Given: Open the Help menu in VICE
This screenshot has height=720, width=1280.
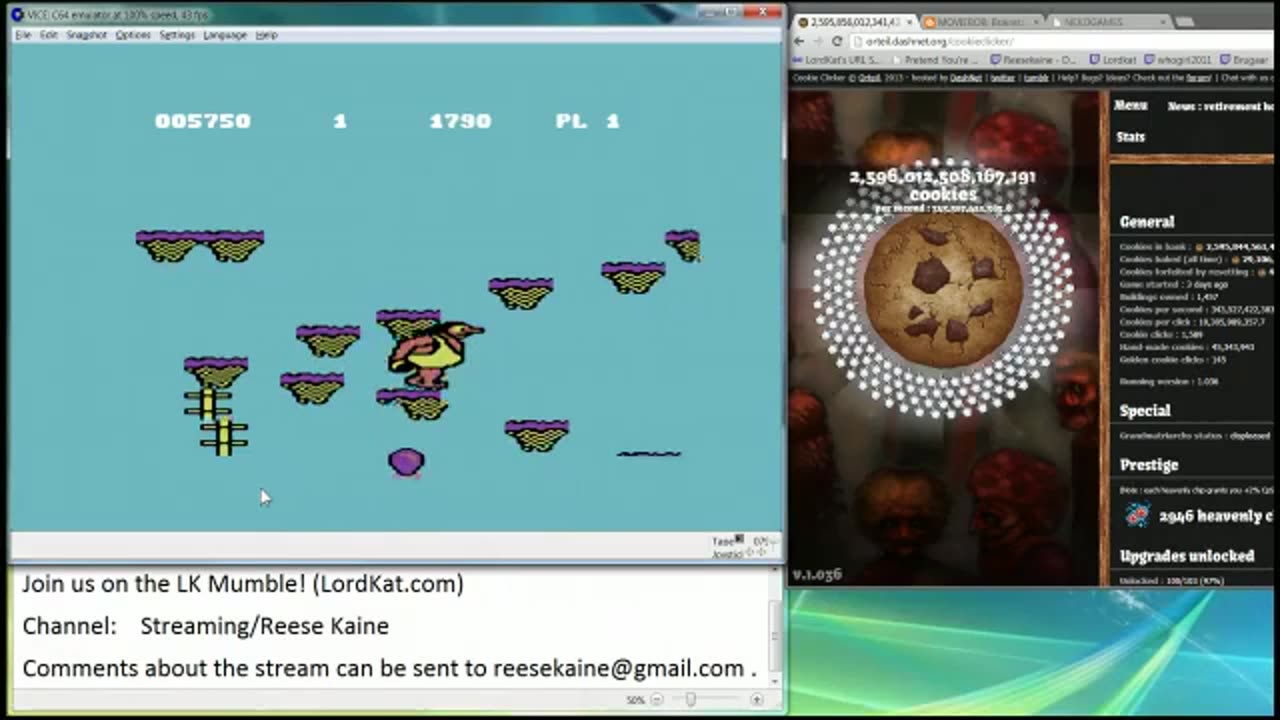Looking at the screenshot, I should [266, 35].
